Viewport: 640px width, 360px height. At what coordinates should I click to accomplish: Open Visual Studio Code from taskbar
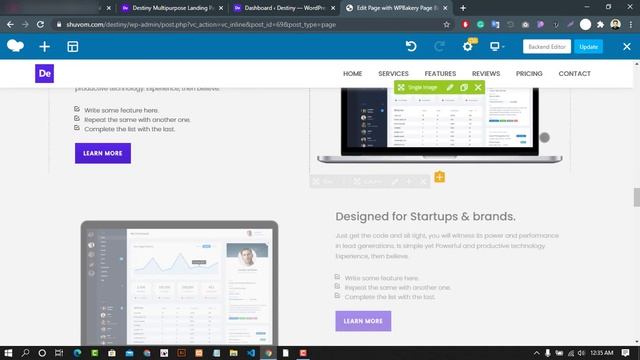251,353
